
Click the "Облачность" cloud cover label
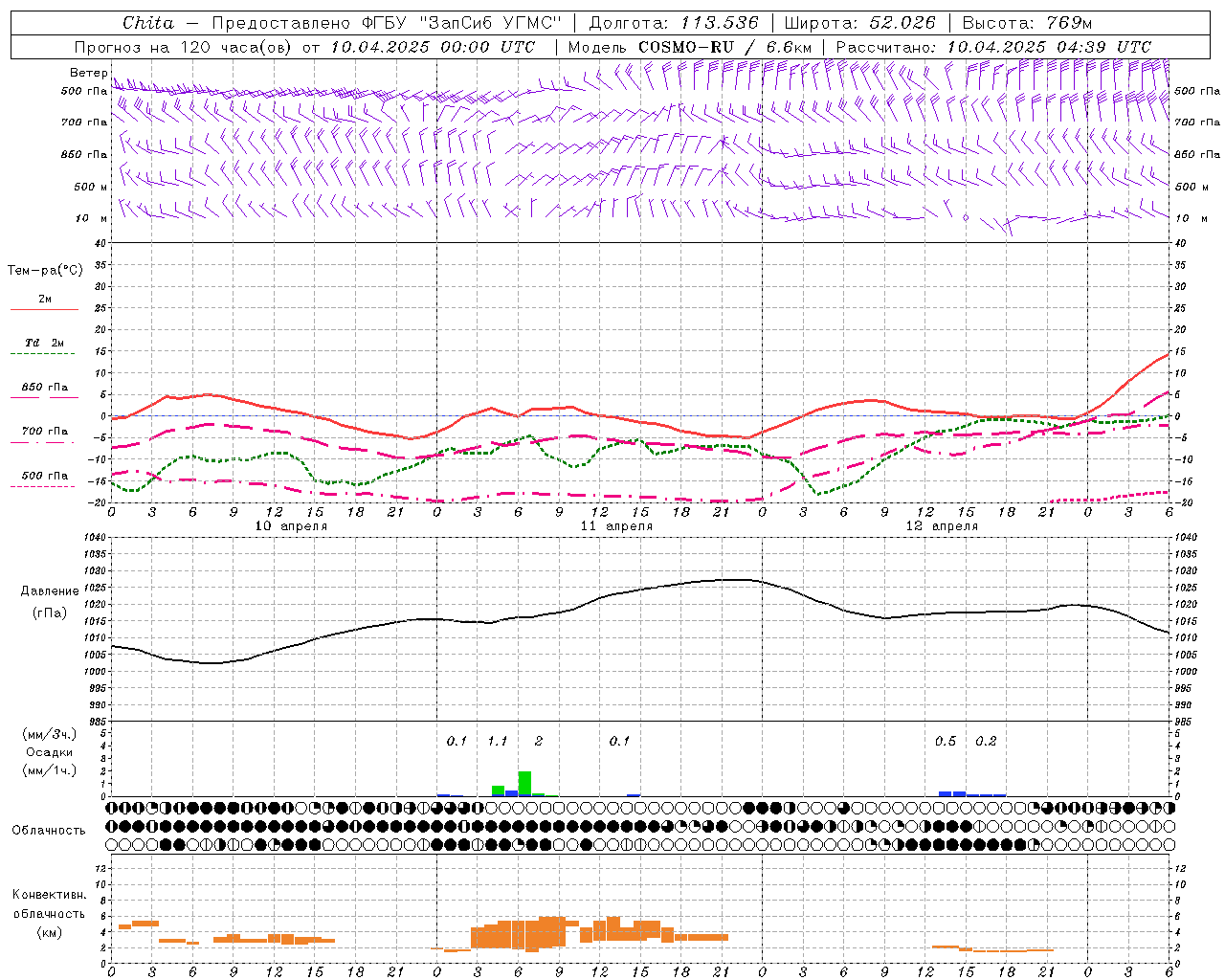click(x=49, y=831)
